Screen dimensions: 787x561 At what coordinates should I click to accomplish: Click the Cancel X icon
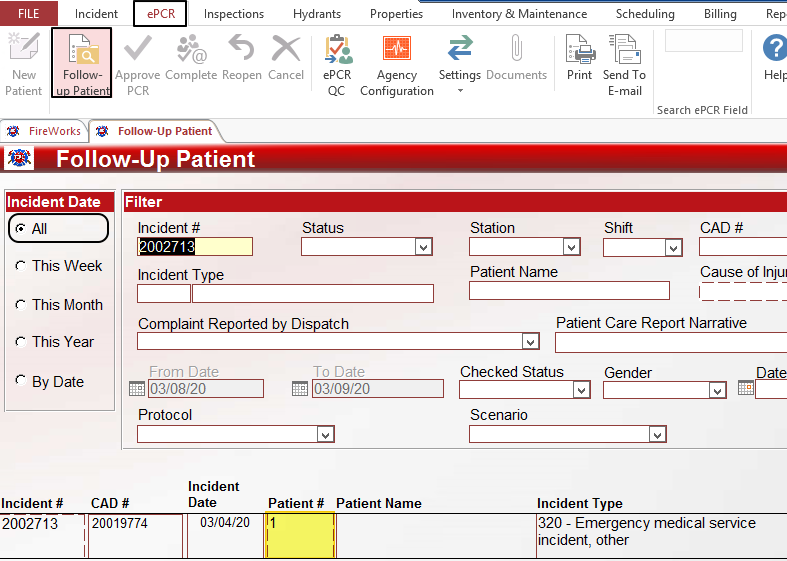pyautogui.click(x=286, y=49)
